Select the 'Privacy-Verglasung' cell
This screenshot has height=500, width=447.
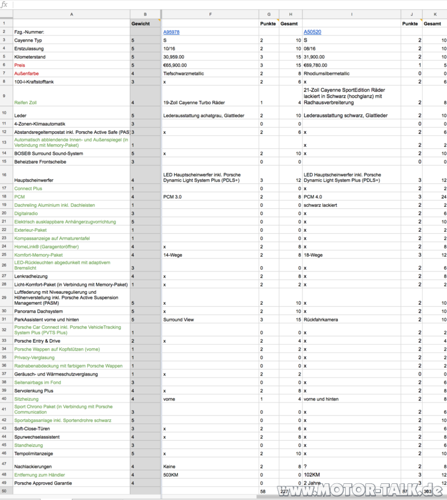(71, 358)
